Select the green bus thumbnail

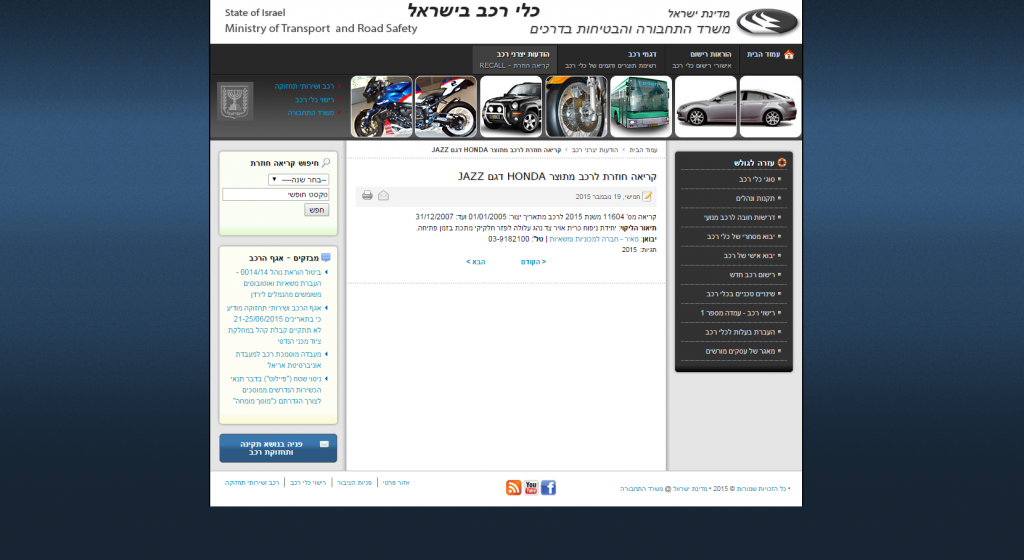tap(641, 106)
